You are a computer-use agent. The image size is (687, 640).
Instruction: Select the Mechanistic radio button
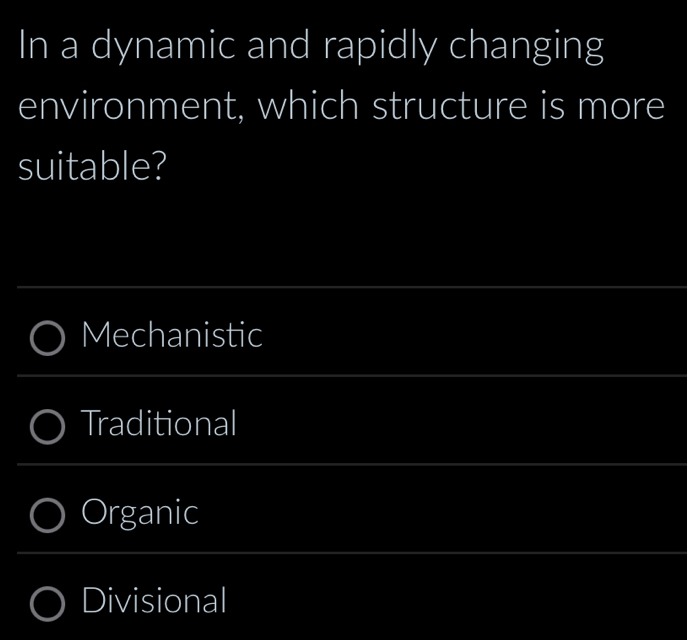(x=48, y=337)
